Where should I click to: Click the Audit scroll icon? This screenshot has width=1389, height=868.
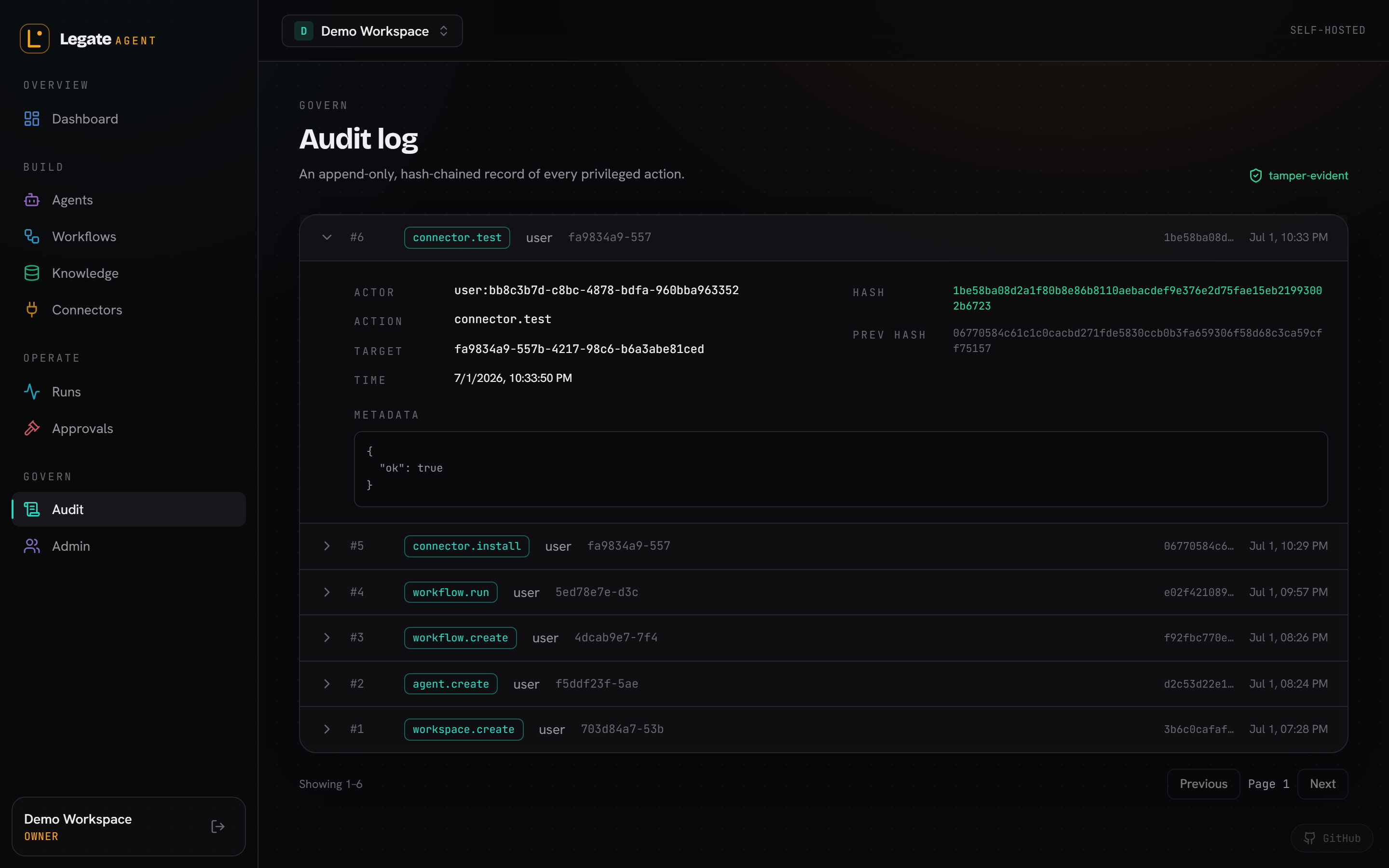pos(31,509)
